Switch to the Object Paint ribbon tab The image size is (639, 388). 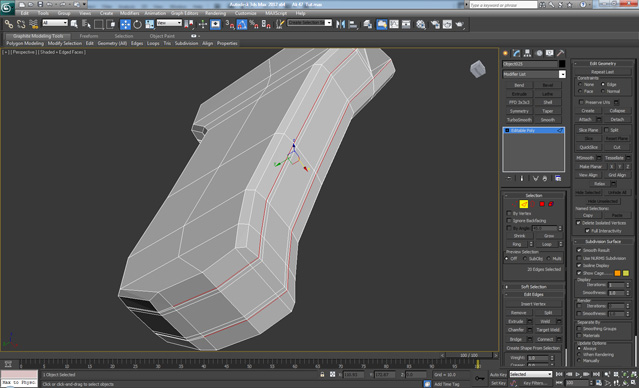(x=162, y=36)
